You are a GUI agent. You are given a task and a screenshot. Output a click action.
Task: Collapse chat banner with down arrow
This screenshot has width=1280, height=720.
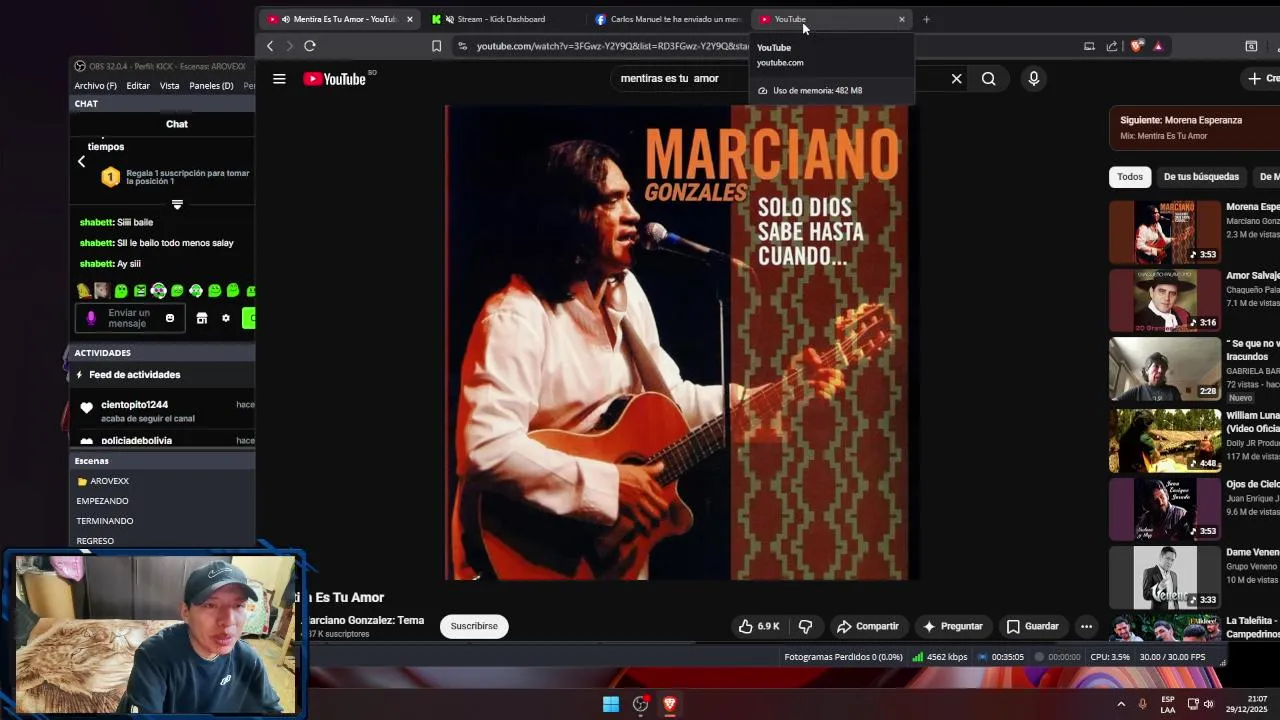pyautogui.click(x=177, y=204)
